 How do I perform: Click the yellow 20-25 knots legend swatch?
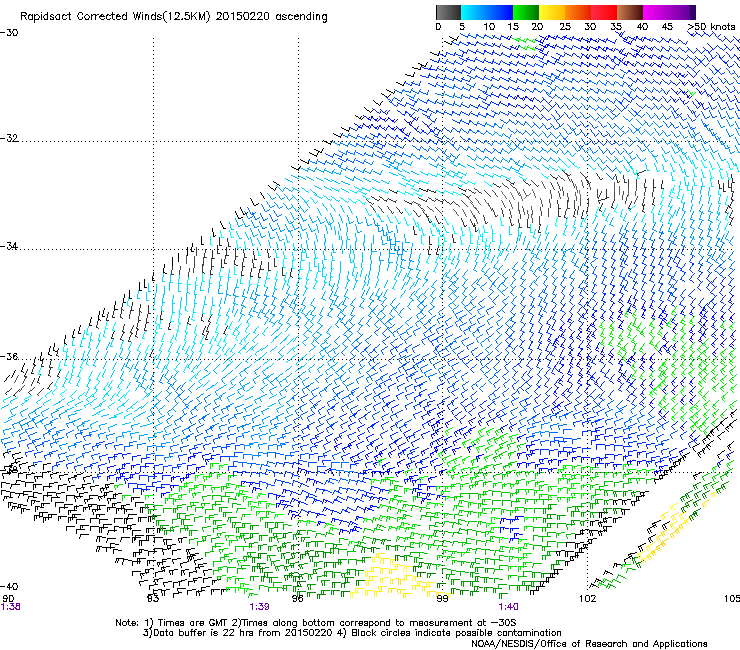coord(551,12)
